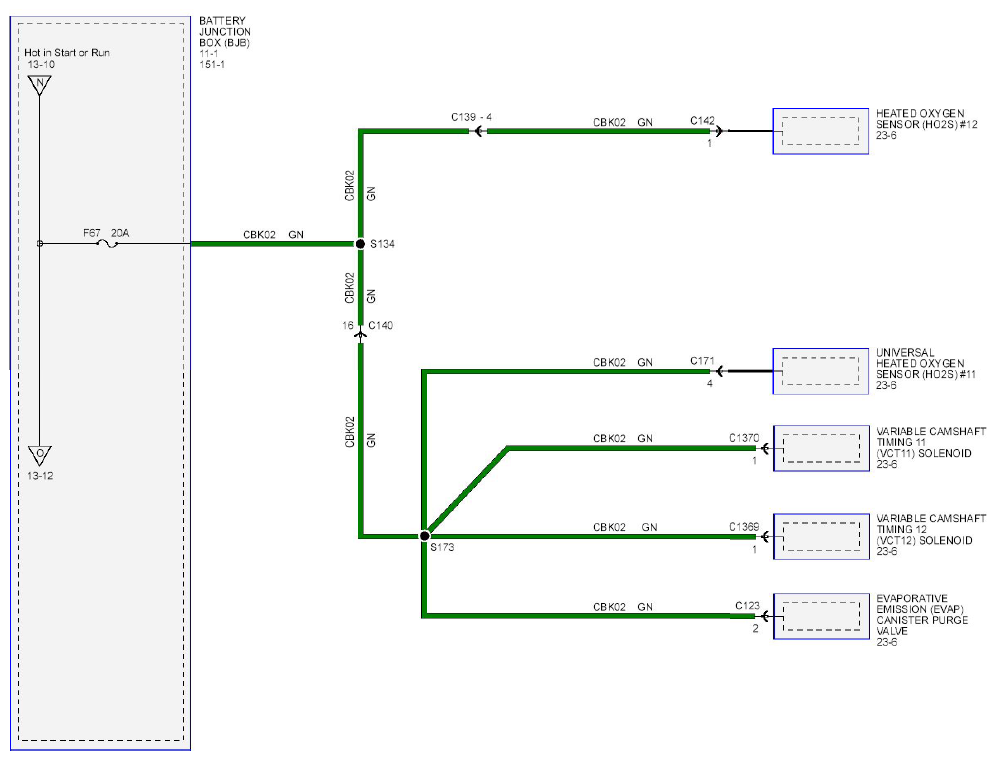
Task: Click "CBK02 GN" label on wire to C1369
Action: (625, 527)
